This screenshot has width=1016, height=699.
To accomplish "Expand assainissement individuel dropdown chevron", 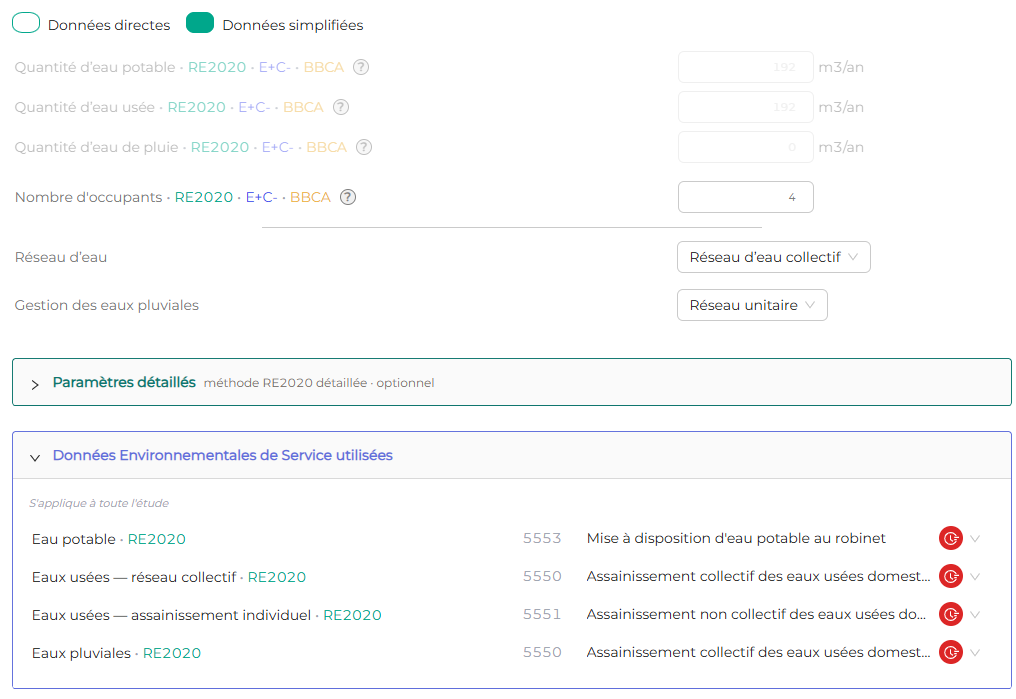I will pyautogui.click(x=975, y=614).
